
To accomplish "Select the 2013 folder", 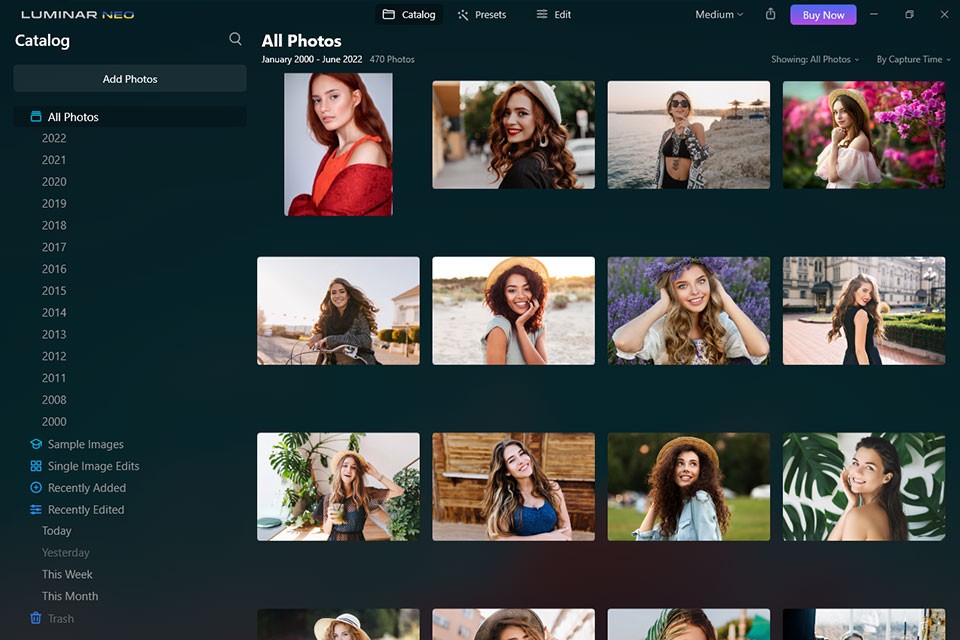I will (x=54, y=334).
